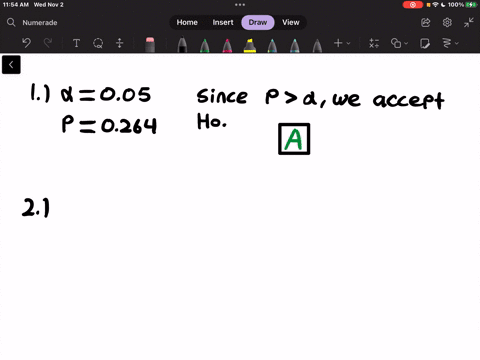The width and height of the screenshot is (480, 360).
Task: Switch to the Insert tab
Action: click(x=223, y=22)
